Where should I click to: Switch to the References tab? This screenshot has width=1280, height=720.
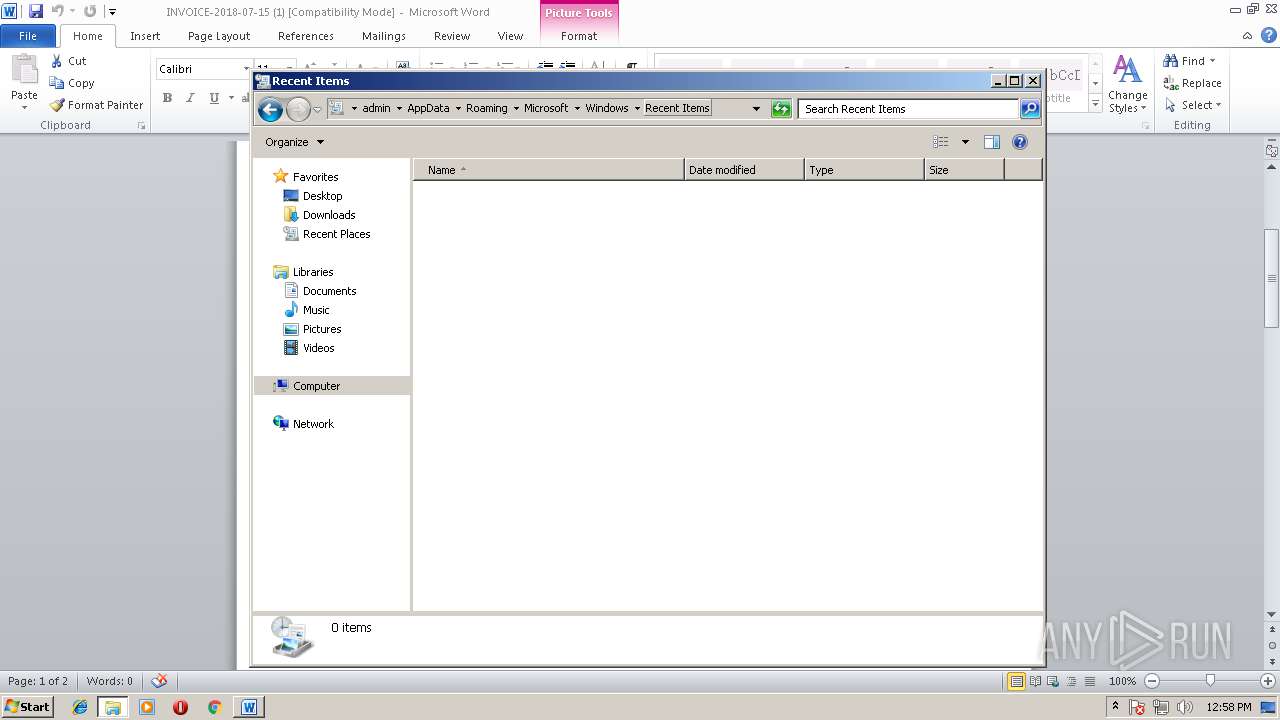[306, 36]
